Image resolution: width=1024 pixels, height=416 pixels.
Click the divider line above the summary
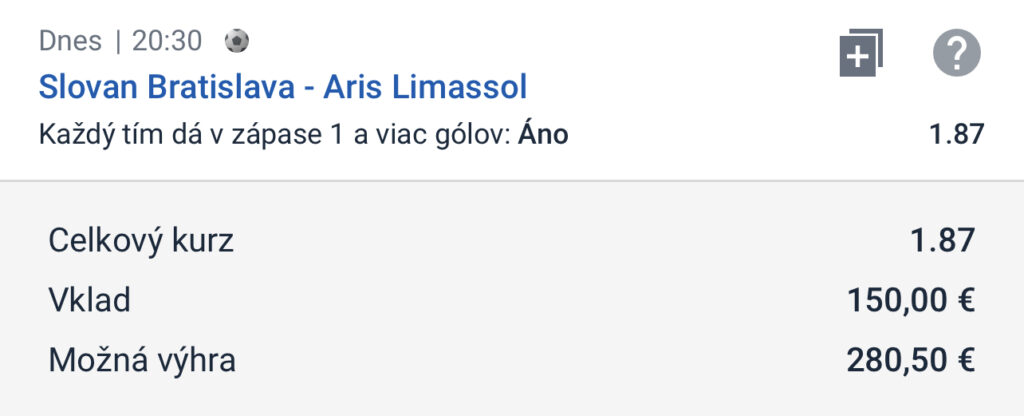[512, 180]
